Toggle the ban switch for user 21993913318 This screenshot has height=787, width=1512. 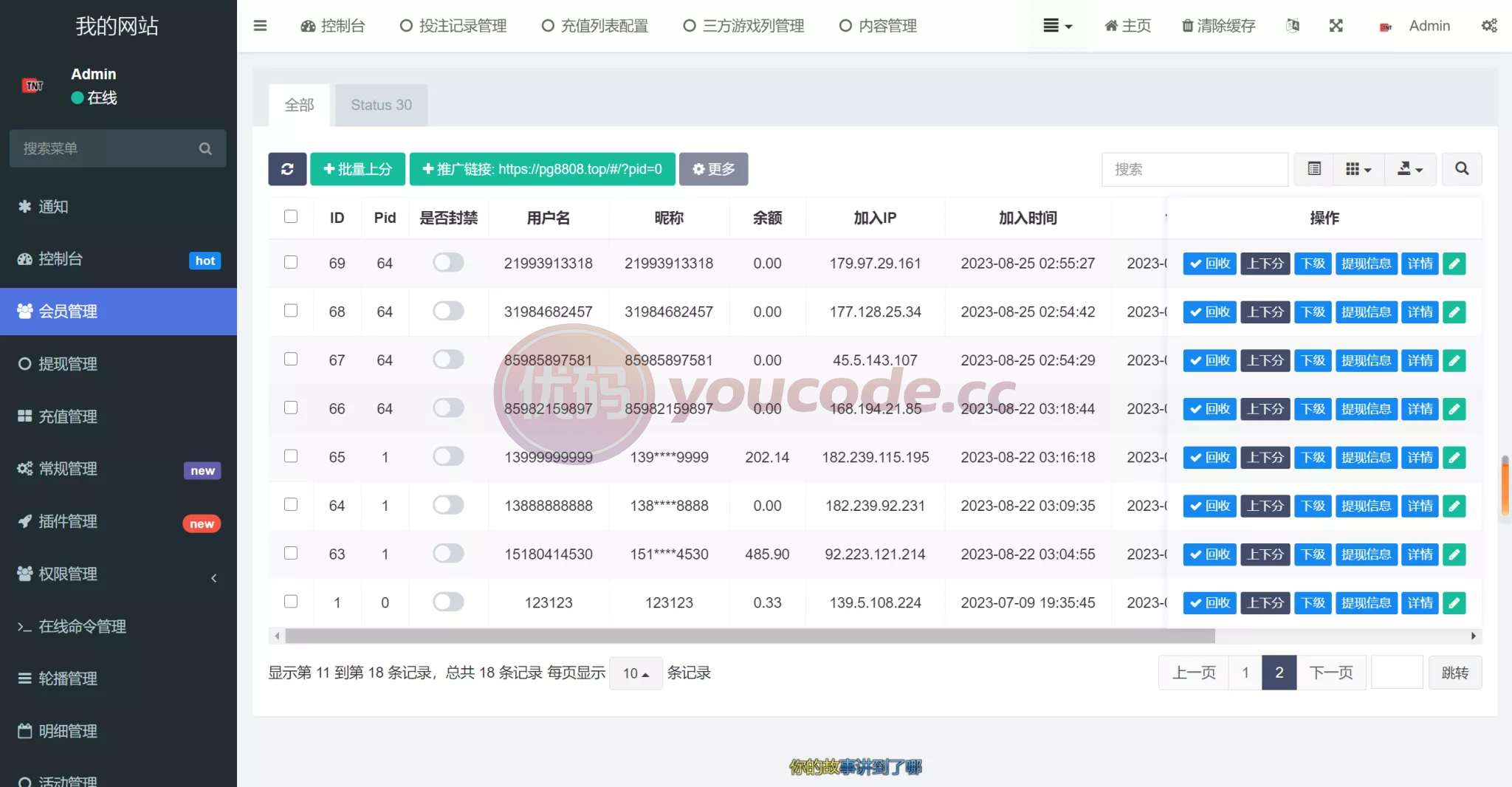448,263
